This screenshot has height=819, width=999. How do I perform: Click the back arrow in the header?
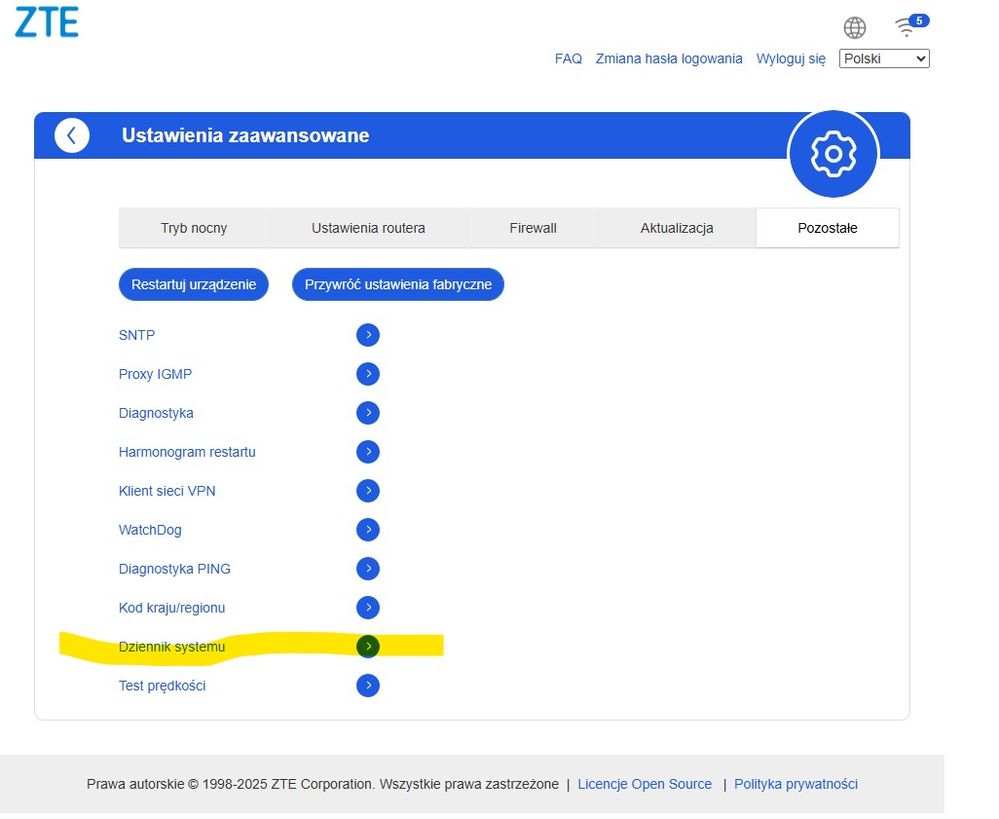coord(71,134)
